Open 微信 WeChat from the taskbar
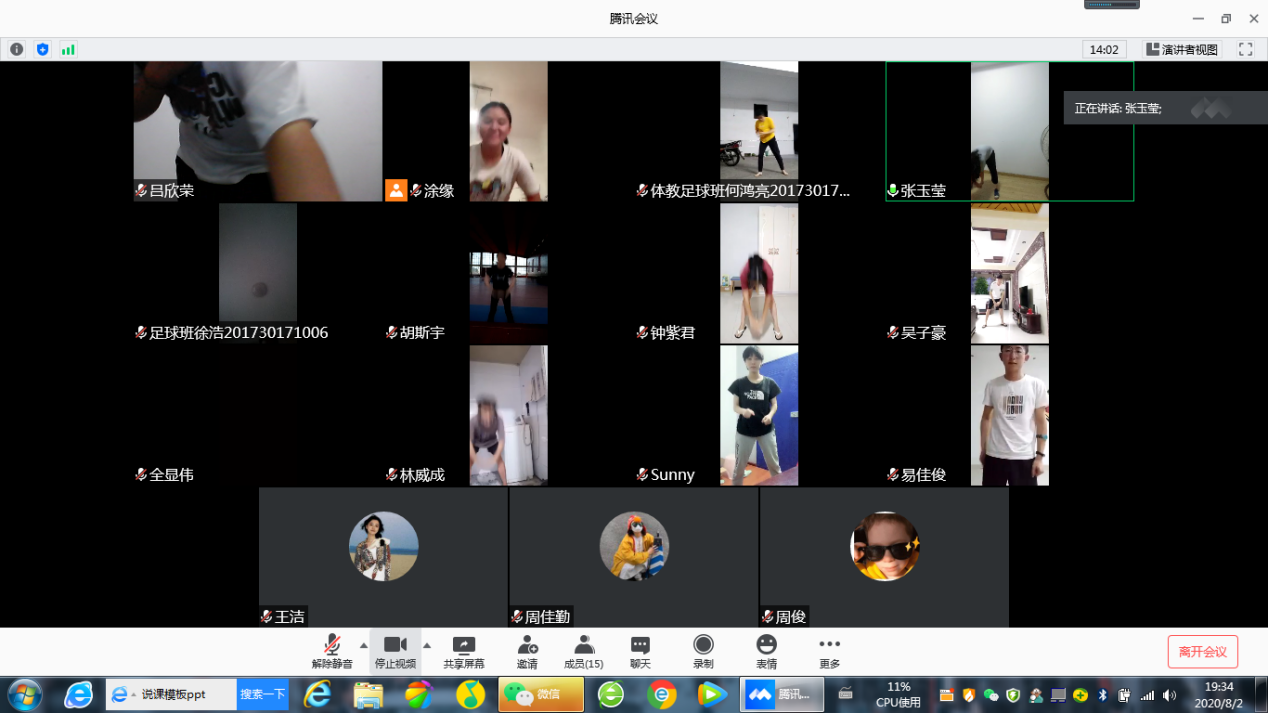Image resolution: width=1268 pixels, height=713 pixels. click(x=541, y=694)
